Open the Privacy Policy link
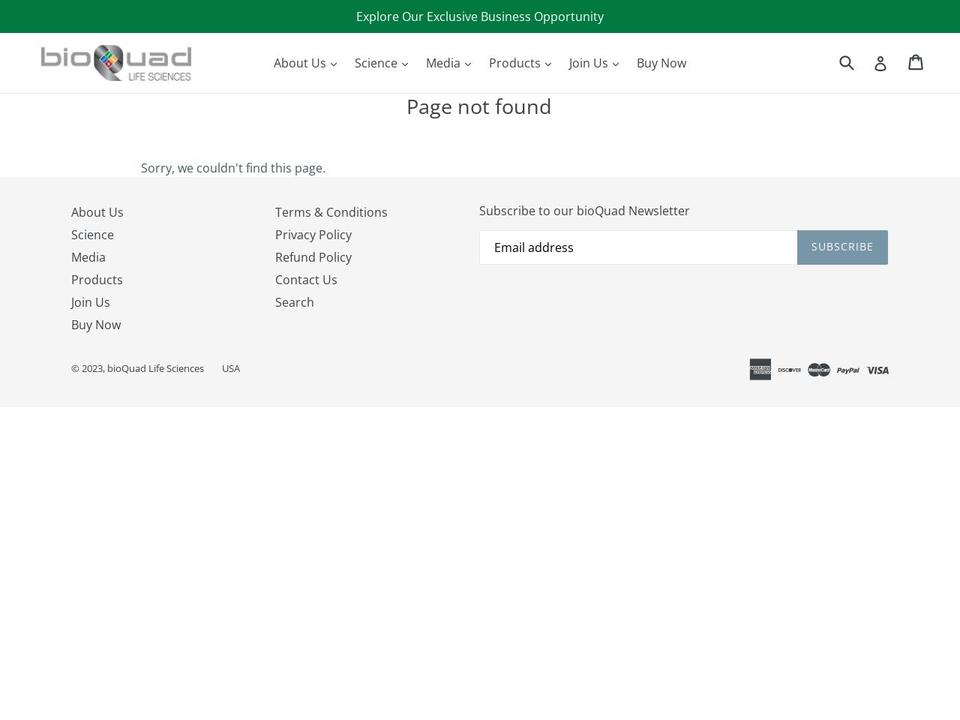The image size is (960, 720). (x=313, y=235)
